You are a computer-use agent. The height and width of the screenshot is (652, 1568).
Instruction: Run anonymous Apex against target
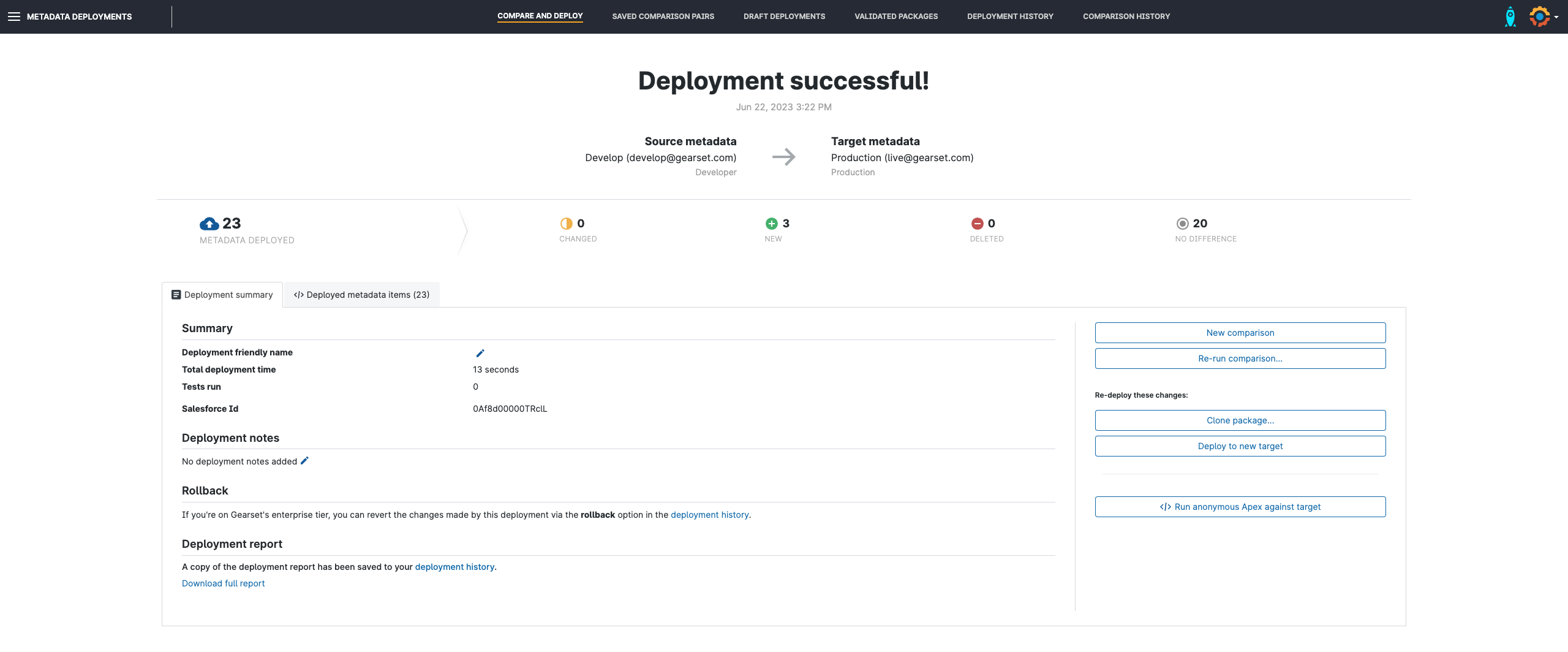pos(1240,507)
